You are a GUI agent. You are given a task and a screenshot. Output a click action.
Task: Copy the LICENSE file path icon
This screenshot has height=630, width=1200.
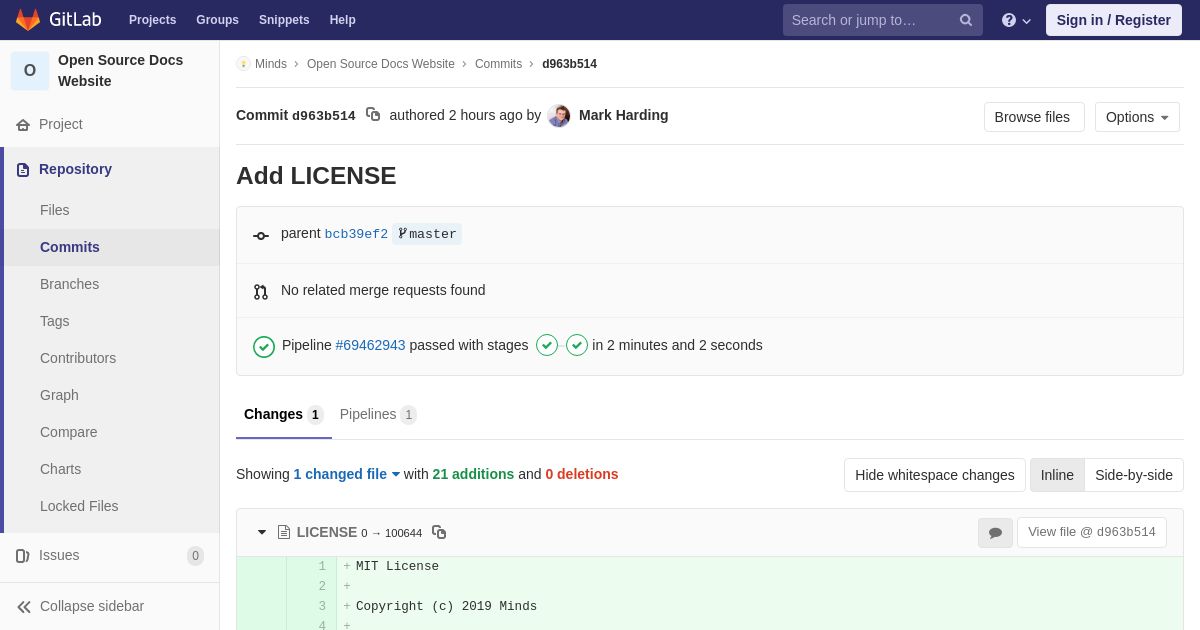(x=439, y=532)
